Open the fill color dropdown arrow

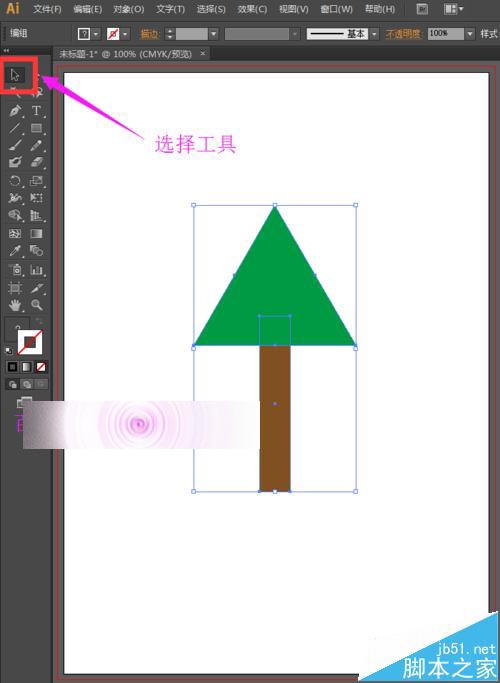[96, 34]
